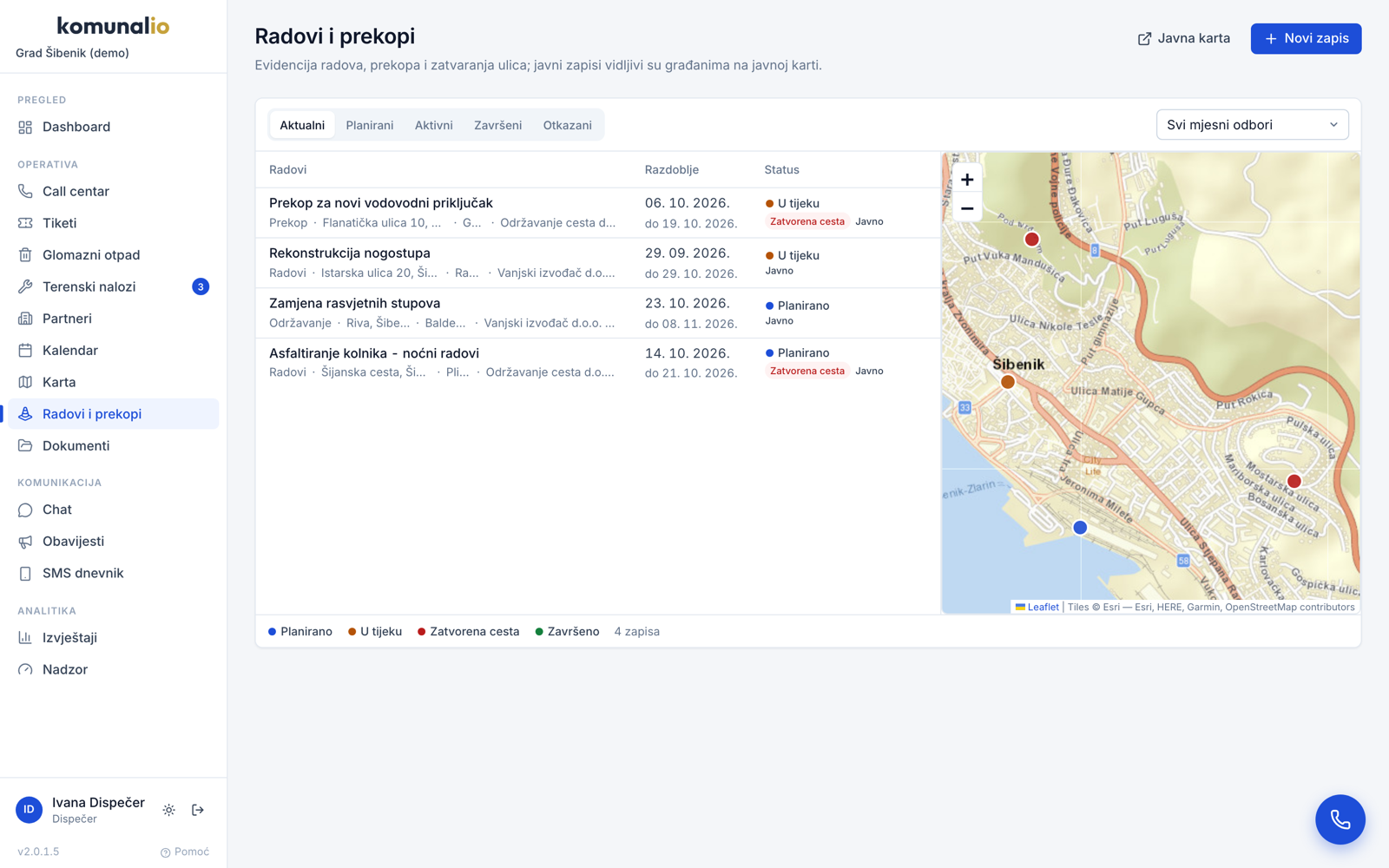Open the Kalendar calendar icon
This screenshot has width=1389, height=868.
(25, 351)
